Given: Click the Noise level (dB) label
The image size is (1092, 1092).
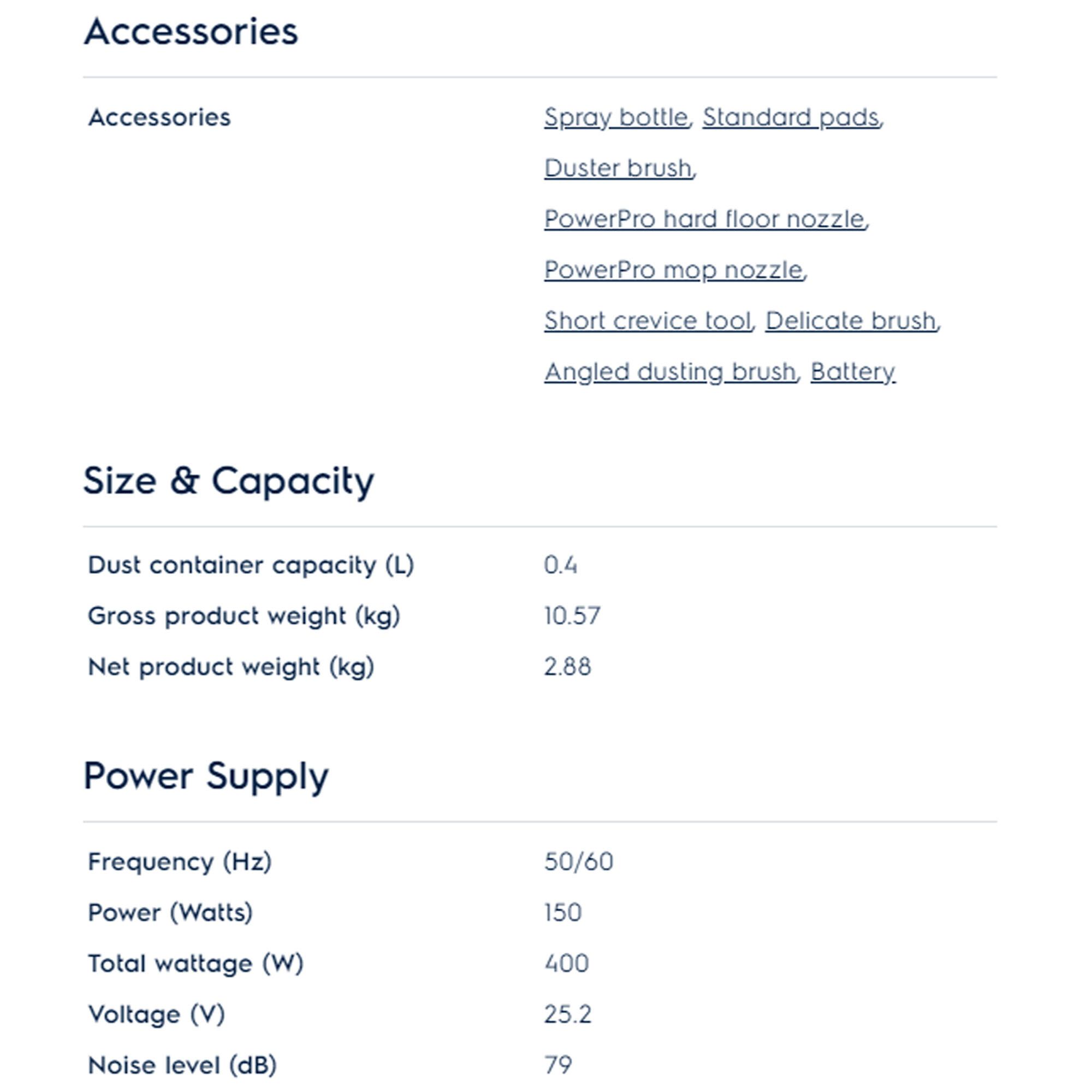Looking at the screenshot, I should (182, 1065).
